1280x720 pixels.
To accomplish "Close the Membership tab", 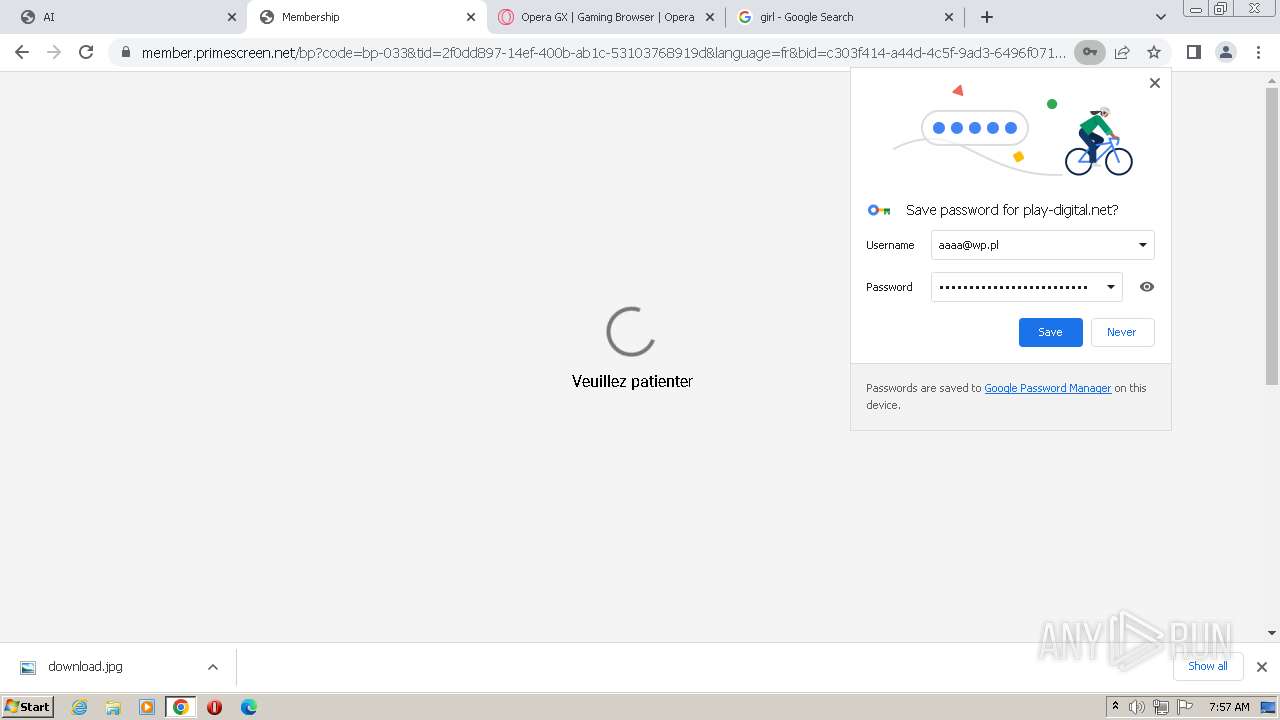I will pos(471,17).
